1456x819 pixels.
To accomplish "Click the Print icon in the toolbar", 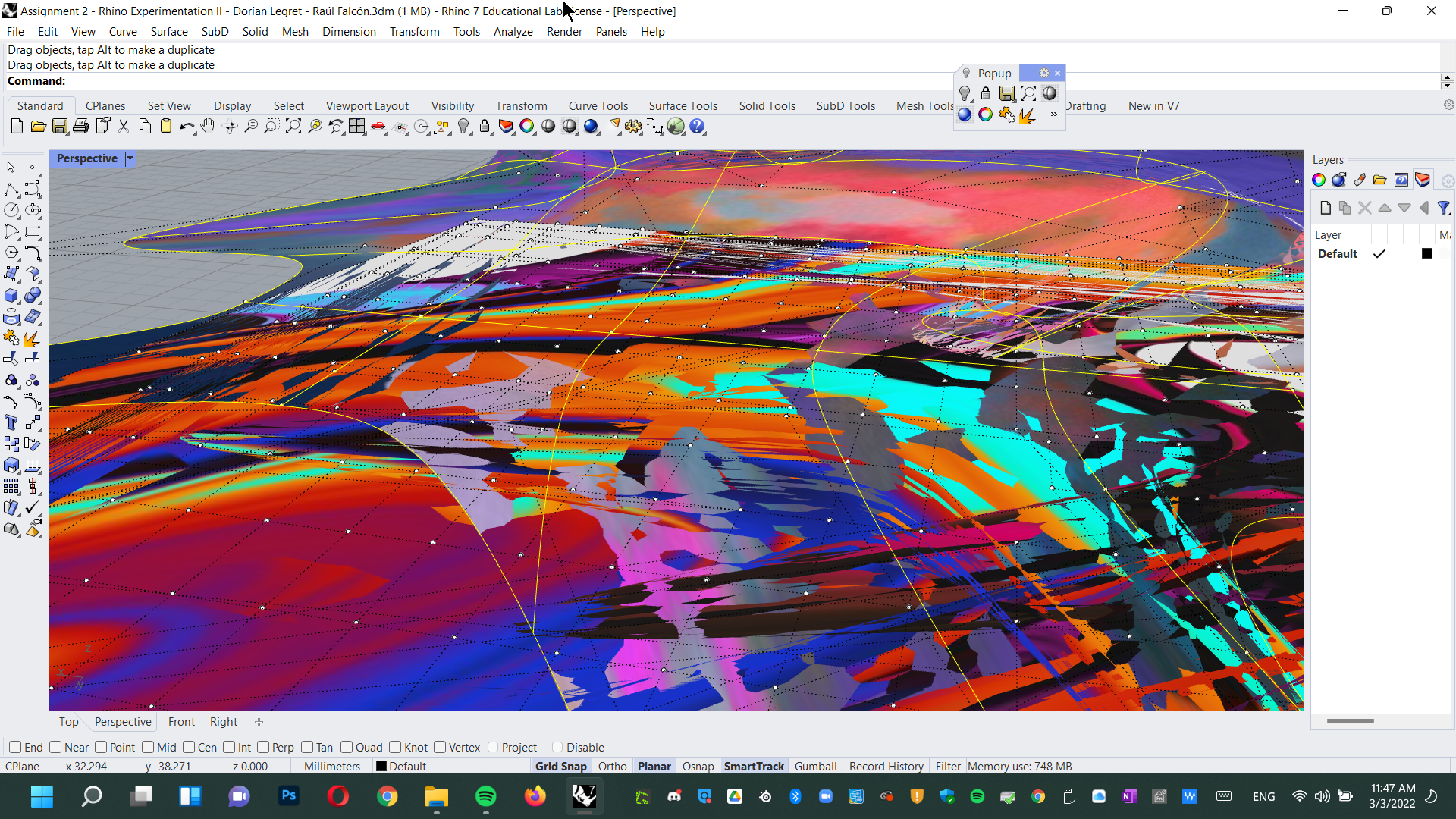I will tap(80, 127).
